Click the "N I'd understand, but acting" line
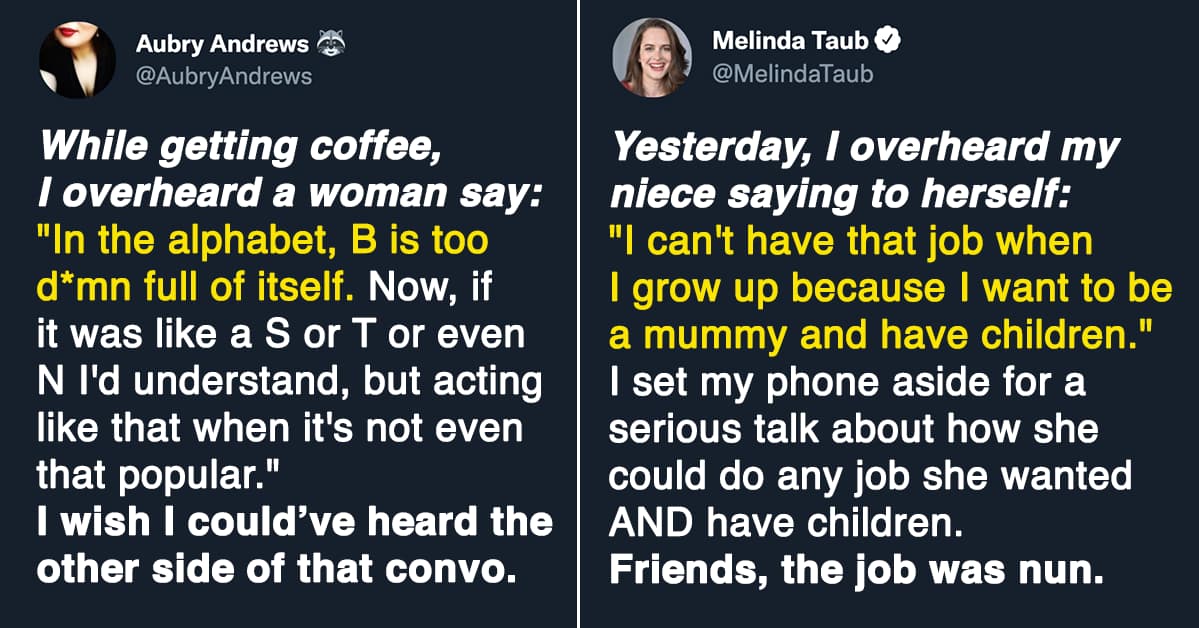 point(289,382)
